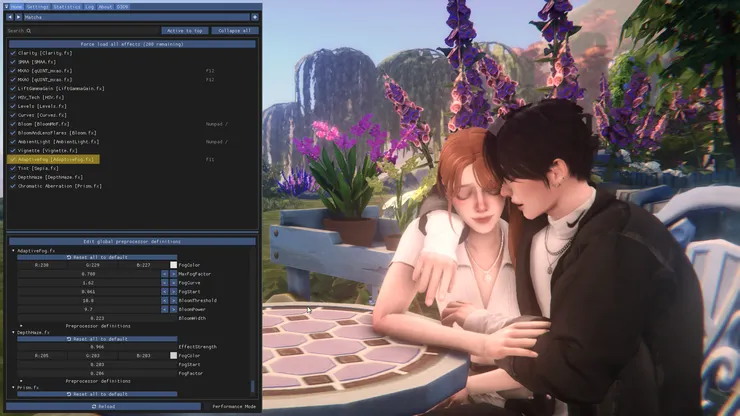
Task: Click Active to top button
Action: [185, 31]
